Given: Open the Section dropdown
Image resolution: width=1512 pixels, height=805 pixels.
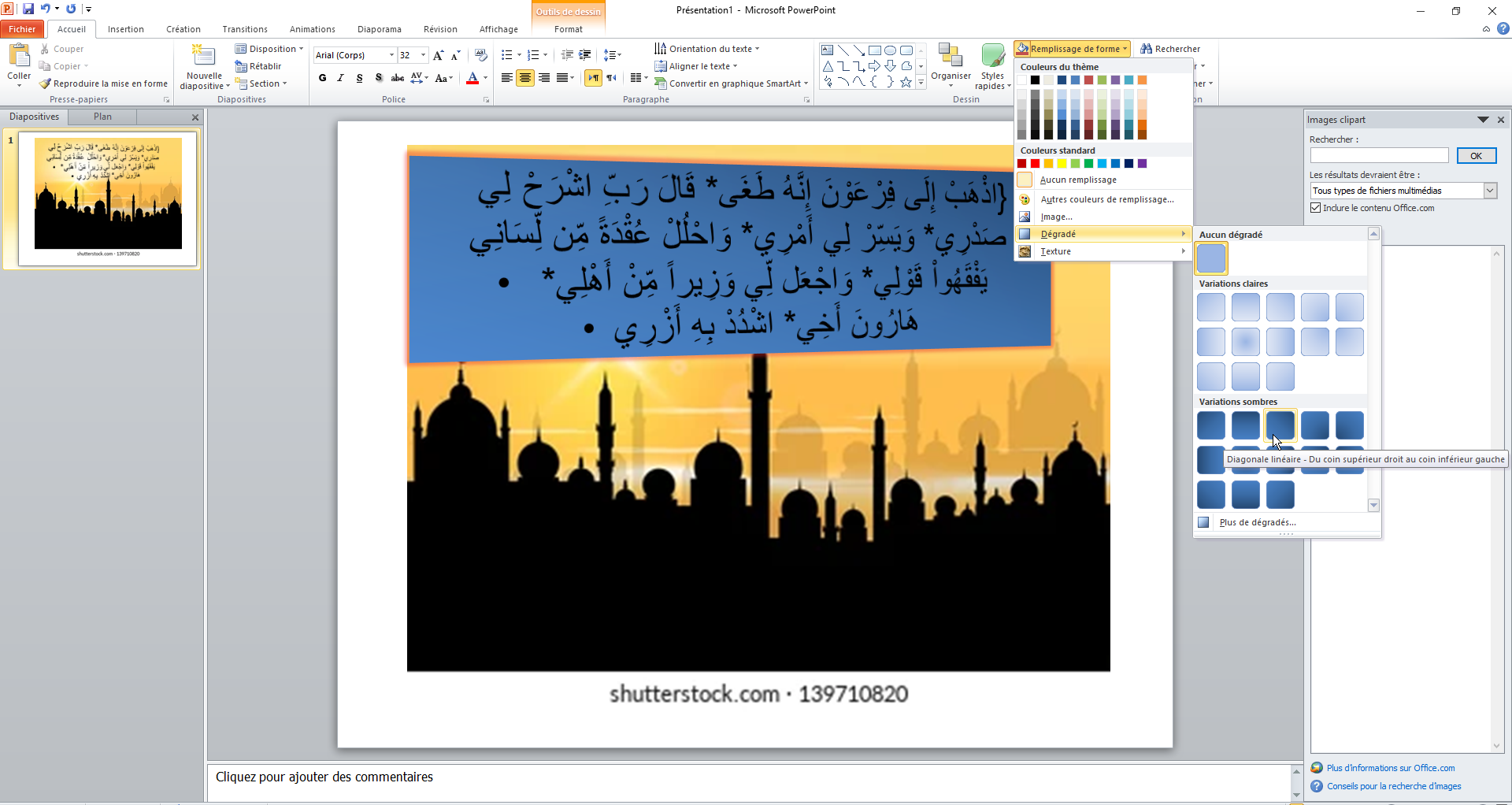Looking at the screenshot, I should click(x=261, y=83).
